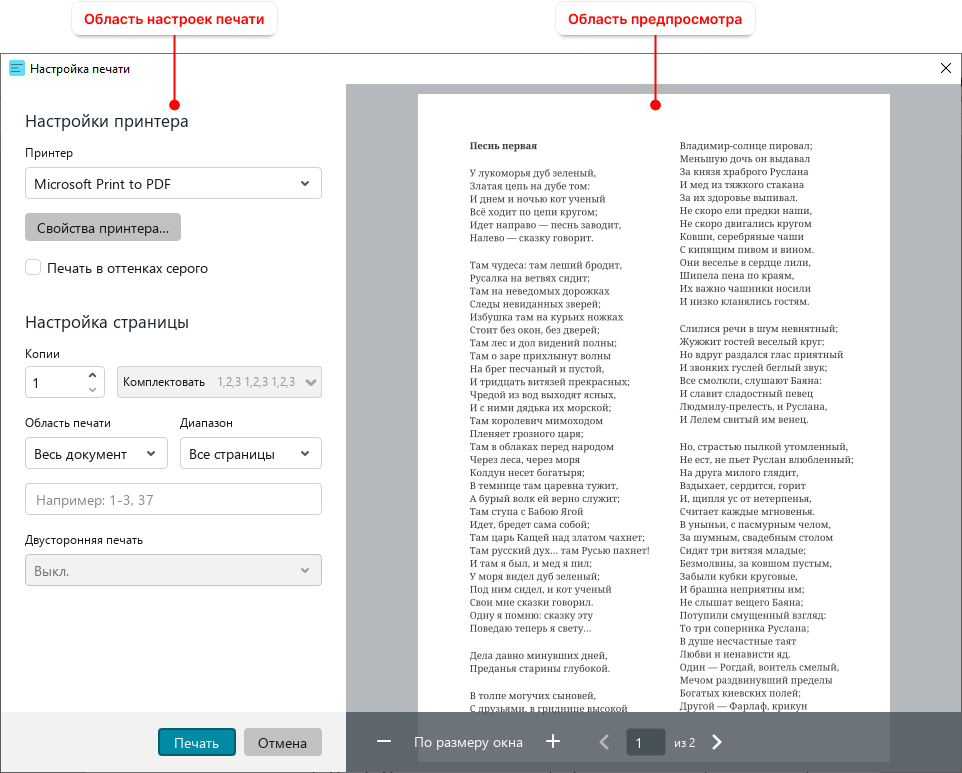Open the Комплектовать collate dropdown

tap(219, 382)
